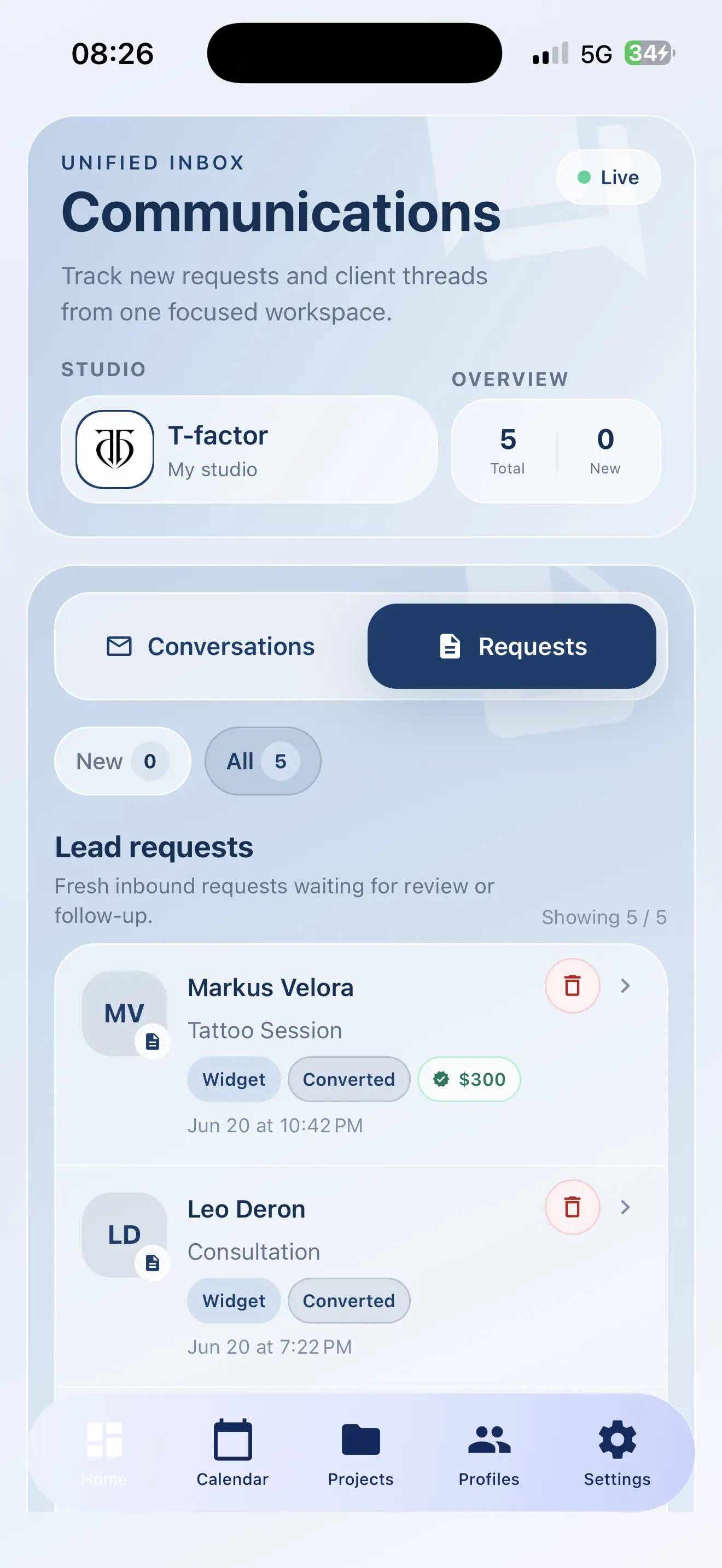
Task: Select the New filter chip
Action: [123, 761]
